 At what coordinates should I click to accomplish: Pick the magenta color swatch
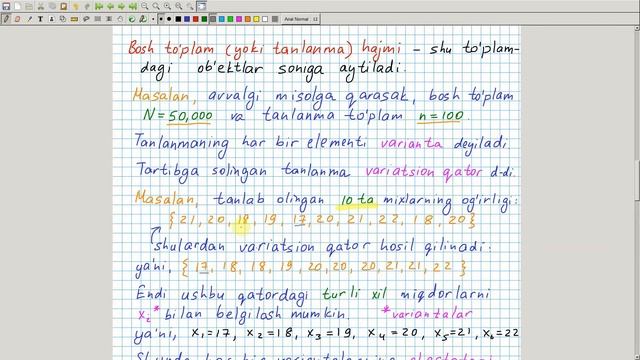pos(239,19)
